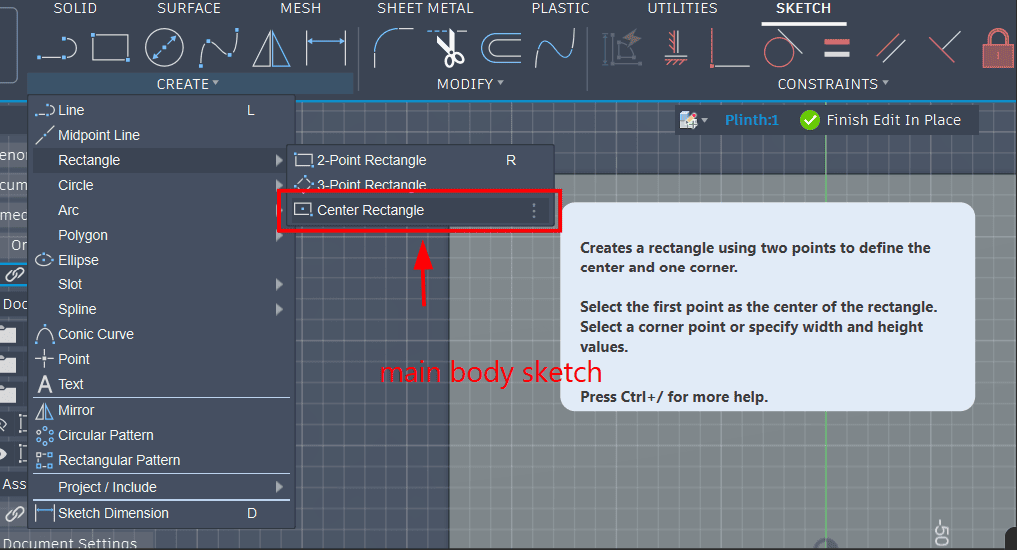Viewport: 1017px width, 550px height.
Task: Select the Fillet tool in Modify
Action: (x=393, y=47)
